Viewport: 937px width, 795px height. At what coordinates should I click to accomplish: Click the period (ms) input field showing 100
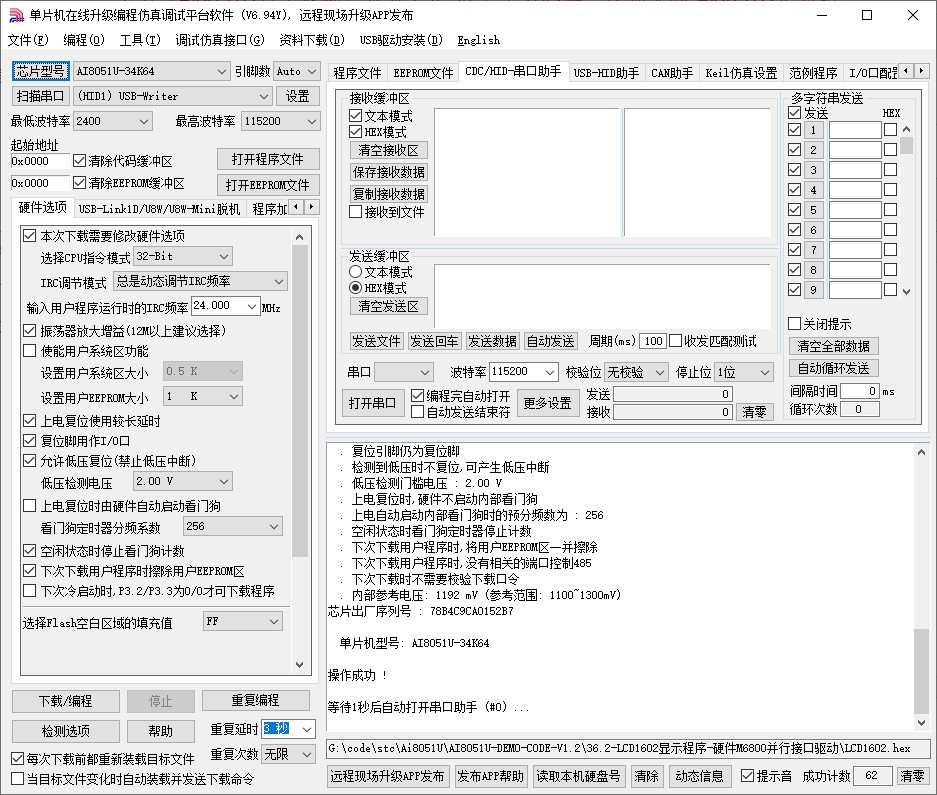[653, 341]
